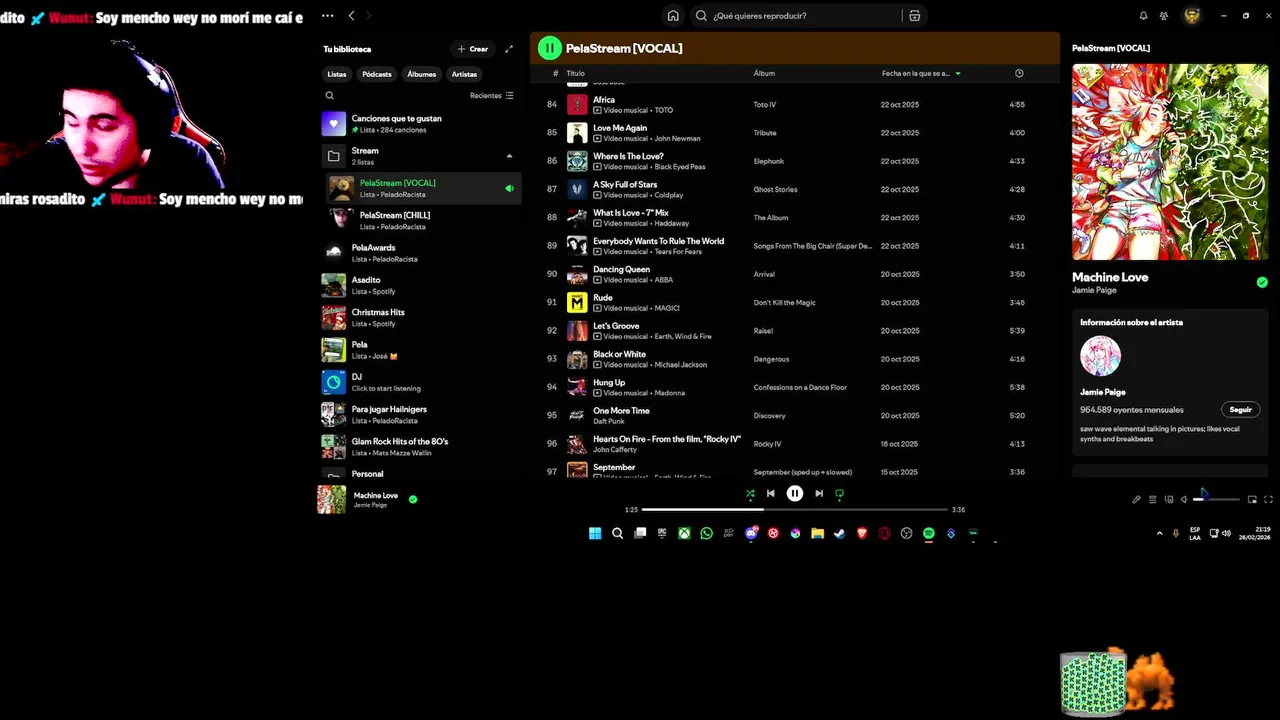Open Glam Rock Hits of the 80's

click(x=420, y=446)
